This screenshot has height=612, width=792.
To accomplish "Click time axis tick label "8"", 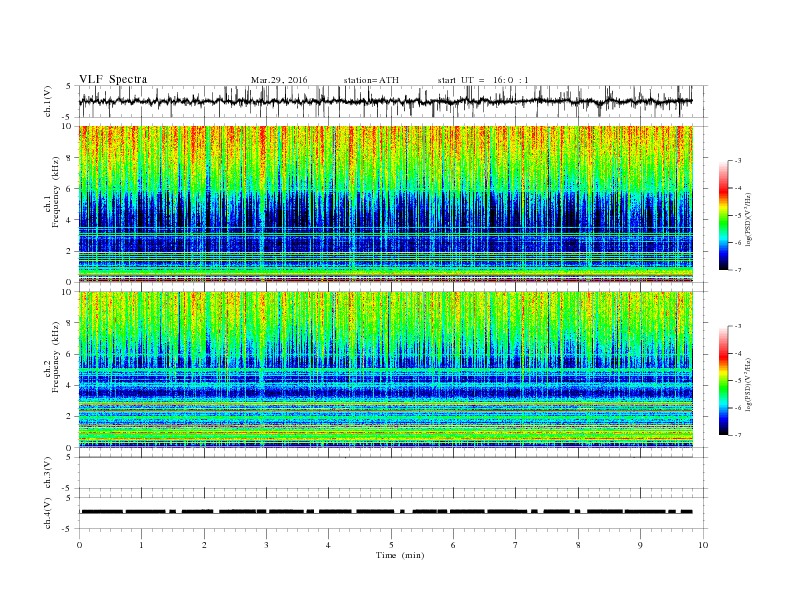I will pyautogui.click(x=578, y=545).
